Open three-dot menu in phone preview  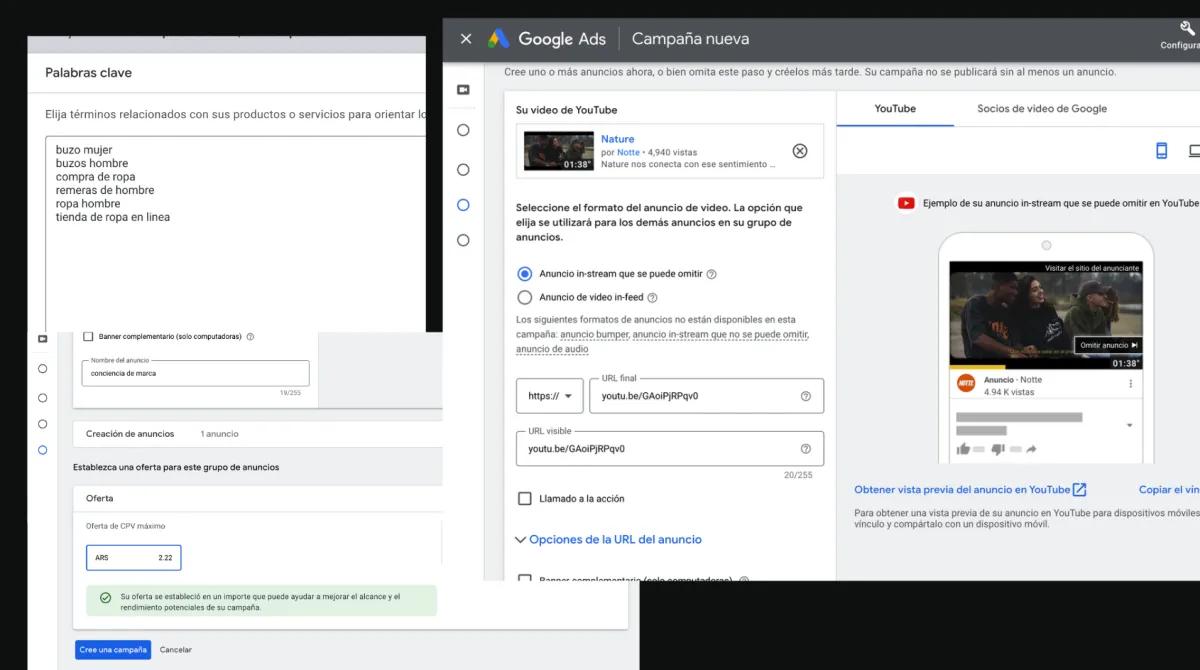click(1131, 384)
